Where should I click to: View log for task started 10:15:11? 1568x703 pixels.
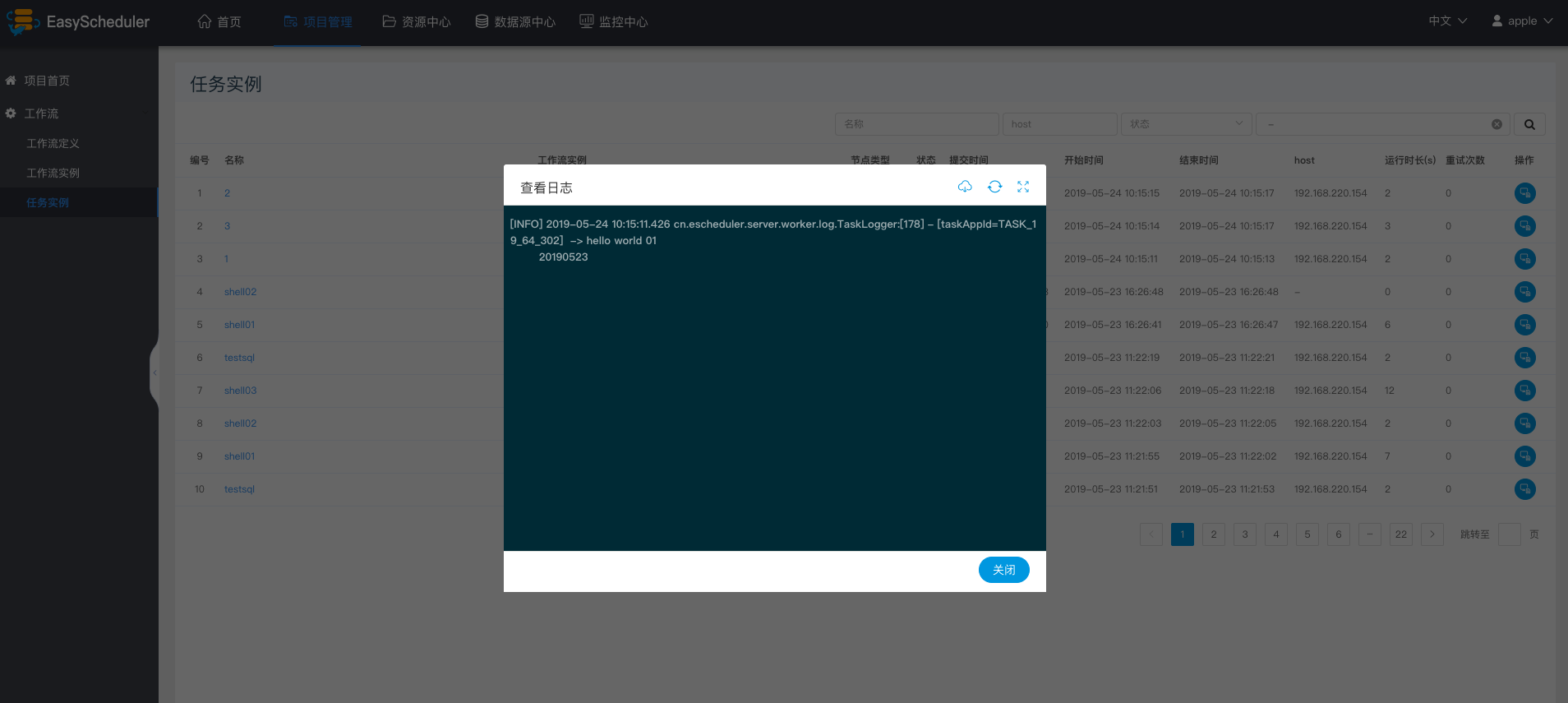[1524, 259]
